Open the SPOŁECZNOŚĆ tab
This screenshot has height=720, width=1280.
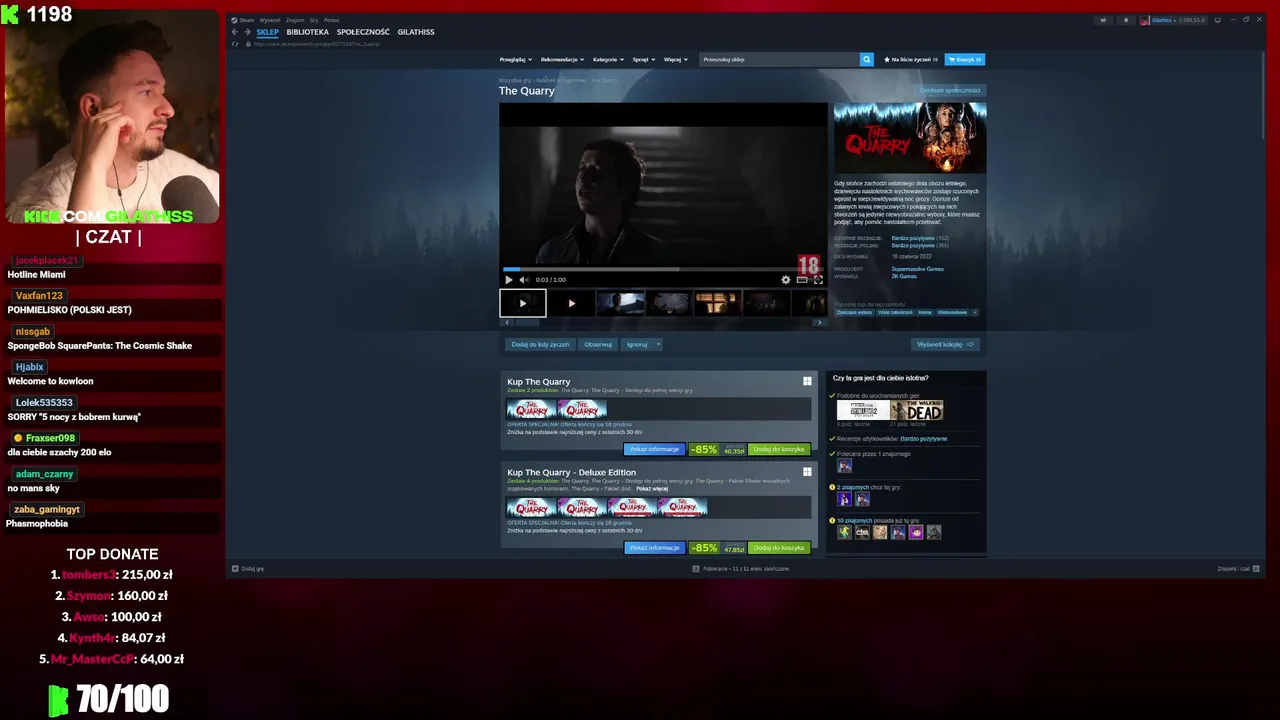[x=363, y=32]
